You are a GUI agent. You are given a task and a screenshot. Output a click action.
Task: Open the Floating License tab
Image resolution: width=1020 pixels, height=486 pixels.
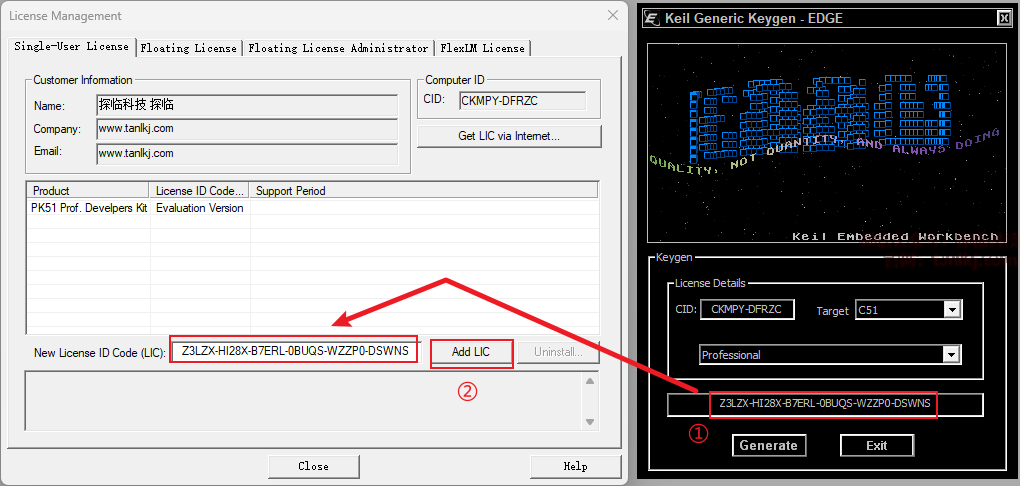(x=189, y=48)
